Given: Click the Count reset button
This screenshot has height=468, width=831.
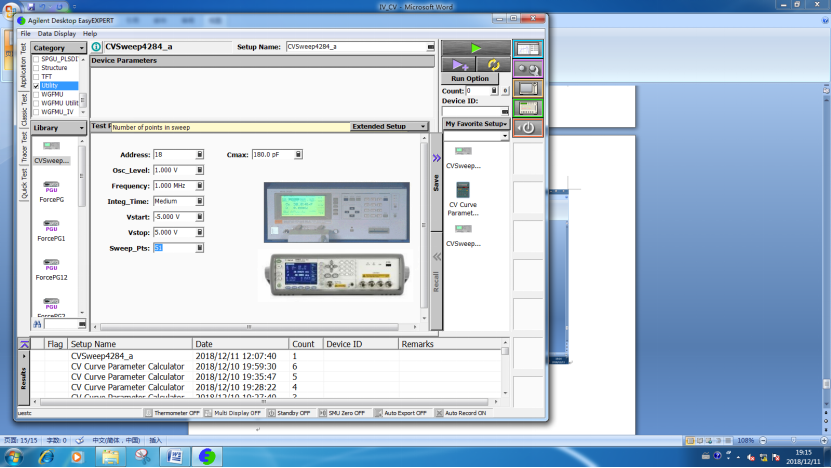Looking at the screenshot, I should coord(505,91).
